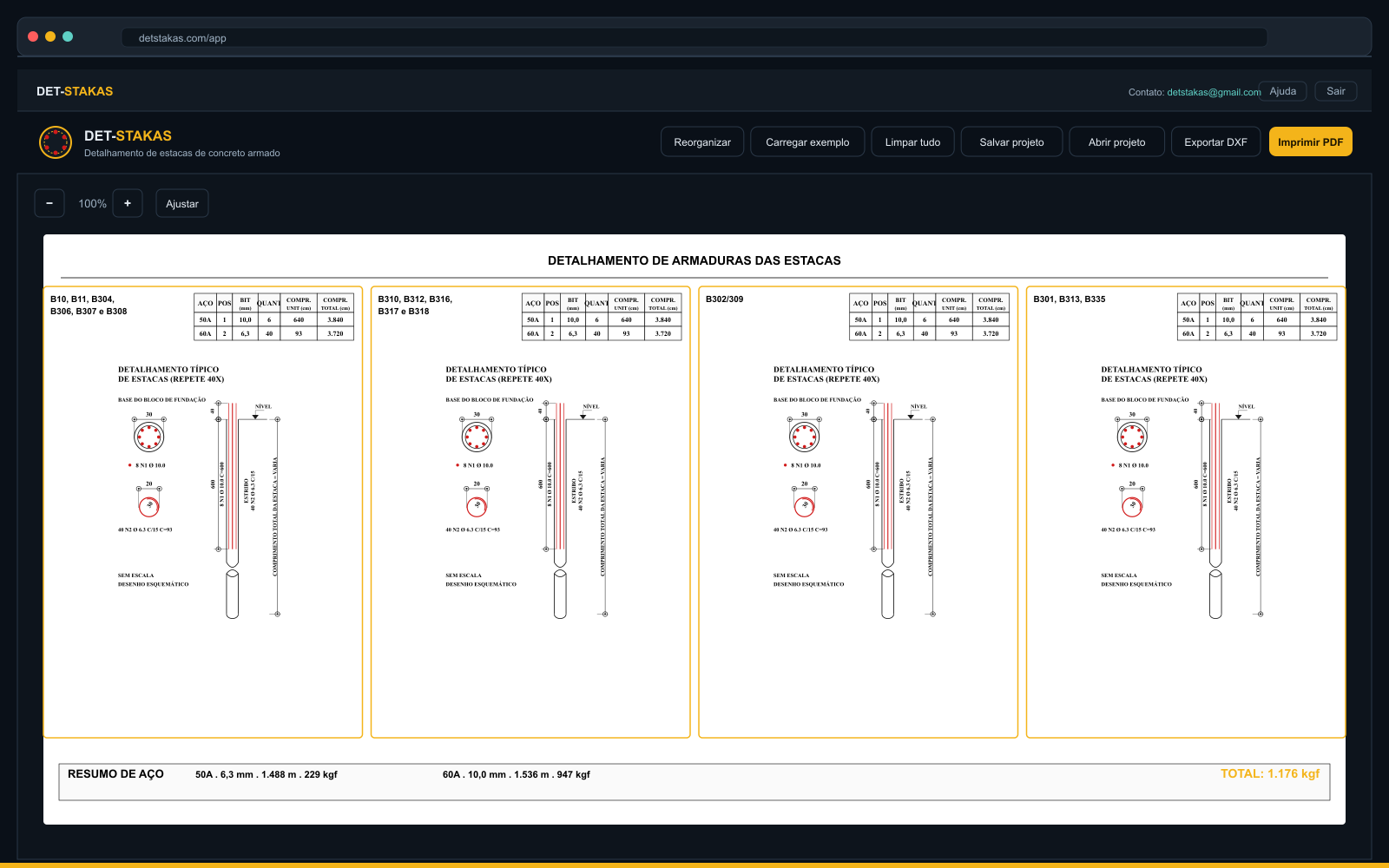Viewport: 1389px width, 868px height.
Task: Save the project with Salvar projeto
Action: pyautogui.click(x=1011, y=142)
